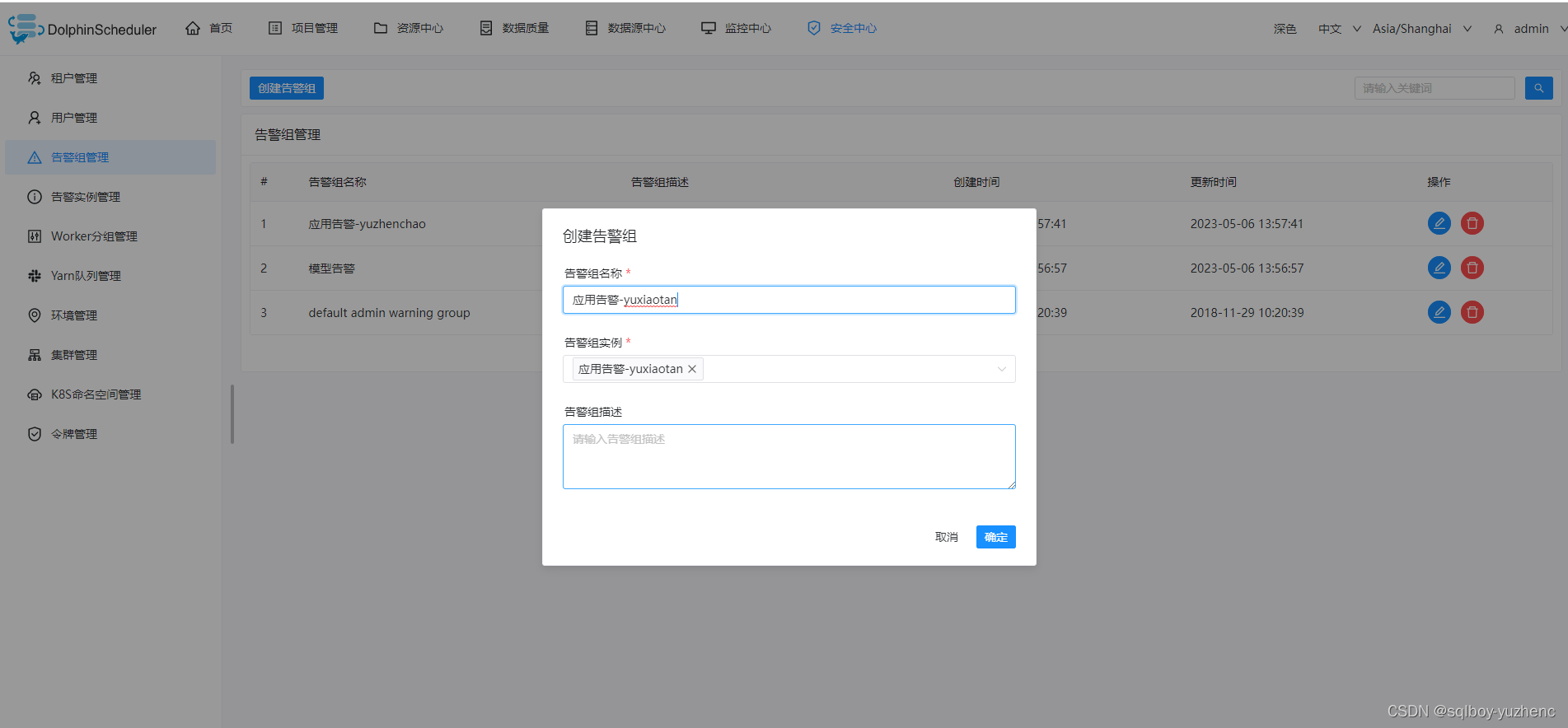1568x728 pixels.
Task: Go to K8S命名空间管理 in sidebar
Action: coord(110,394)
